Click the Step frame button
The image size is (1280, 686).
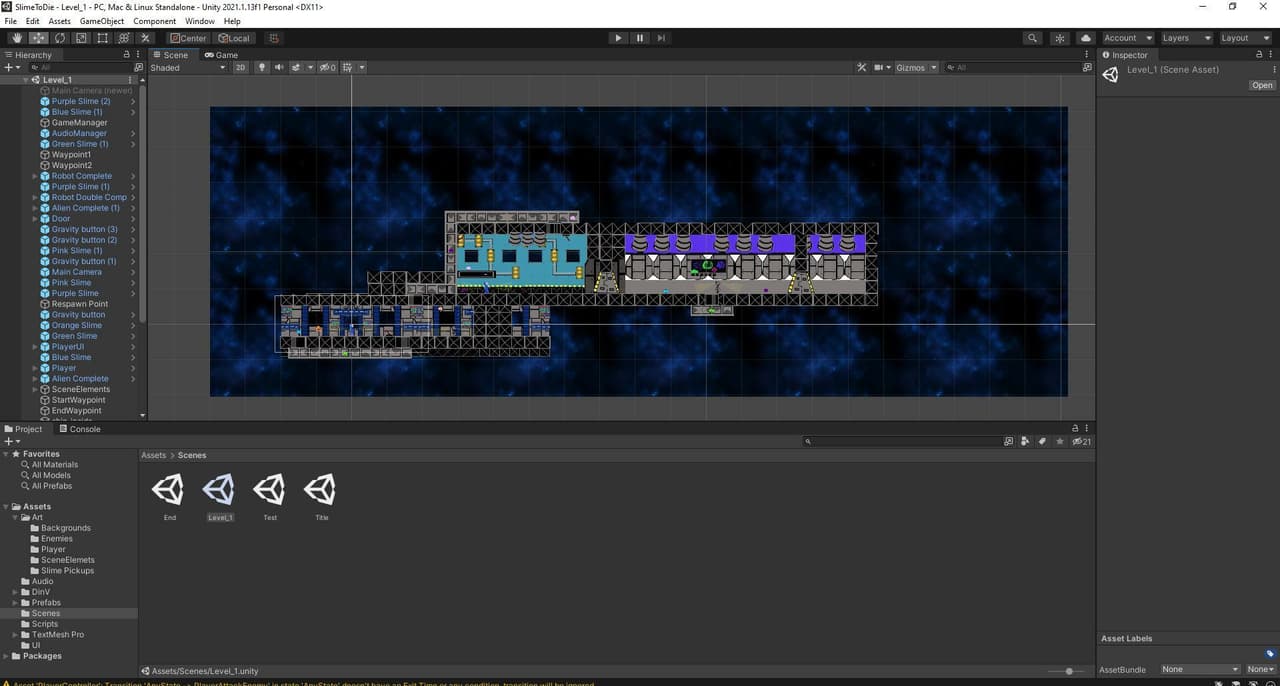tap(661, 38)
